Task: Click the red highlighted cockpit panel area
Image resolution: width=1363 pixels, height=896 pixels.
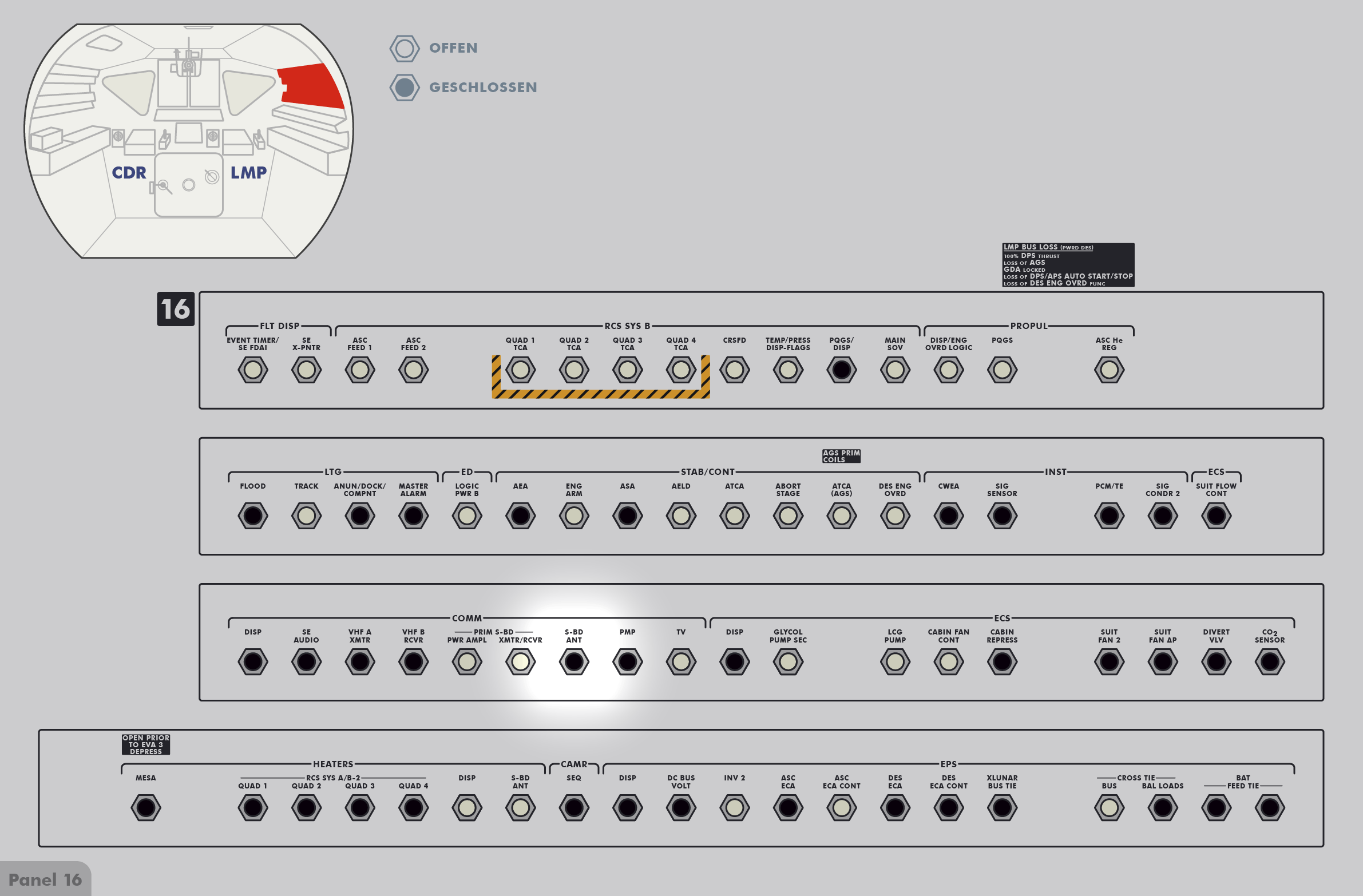Action: pos(312,86)
